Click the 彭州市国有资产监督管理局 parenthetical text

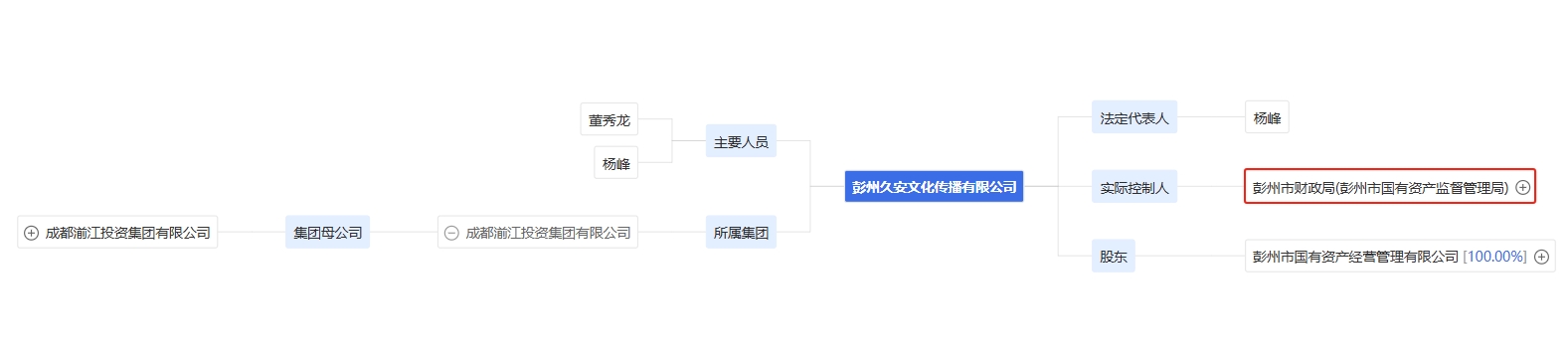coord(1422,187)
